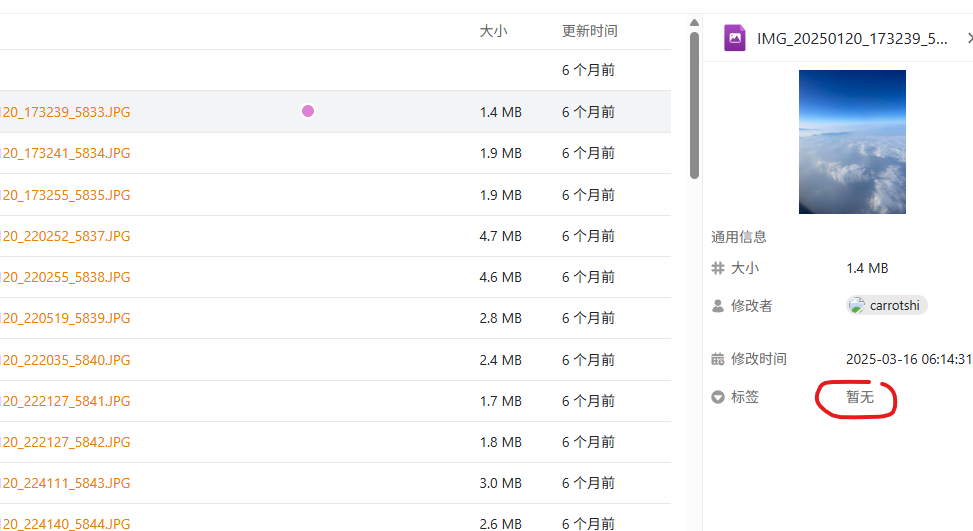Open file ending 173255_5835.JPG
The height and width of the screenshot is (531, 973).
[65, 195]
